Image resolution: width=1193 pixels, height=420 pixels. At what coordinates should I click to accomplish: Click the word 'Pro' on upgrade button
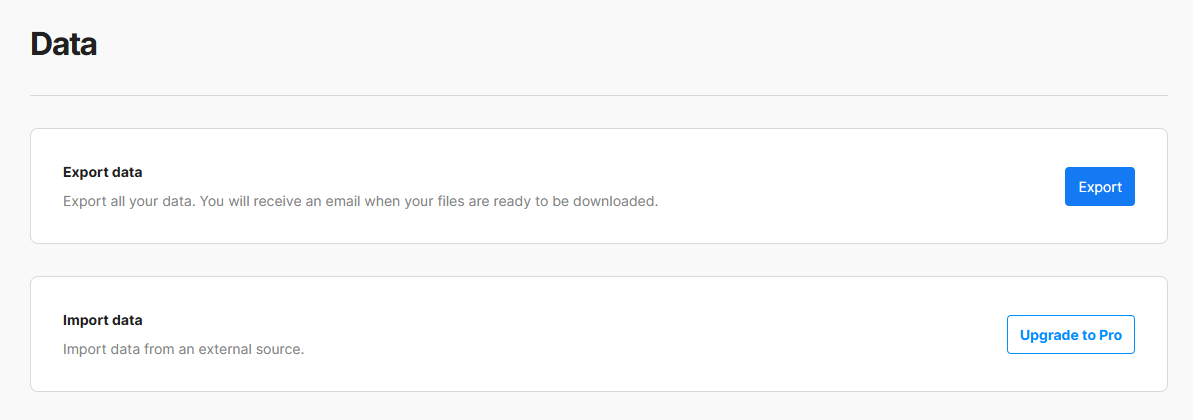pos(1110,335)
